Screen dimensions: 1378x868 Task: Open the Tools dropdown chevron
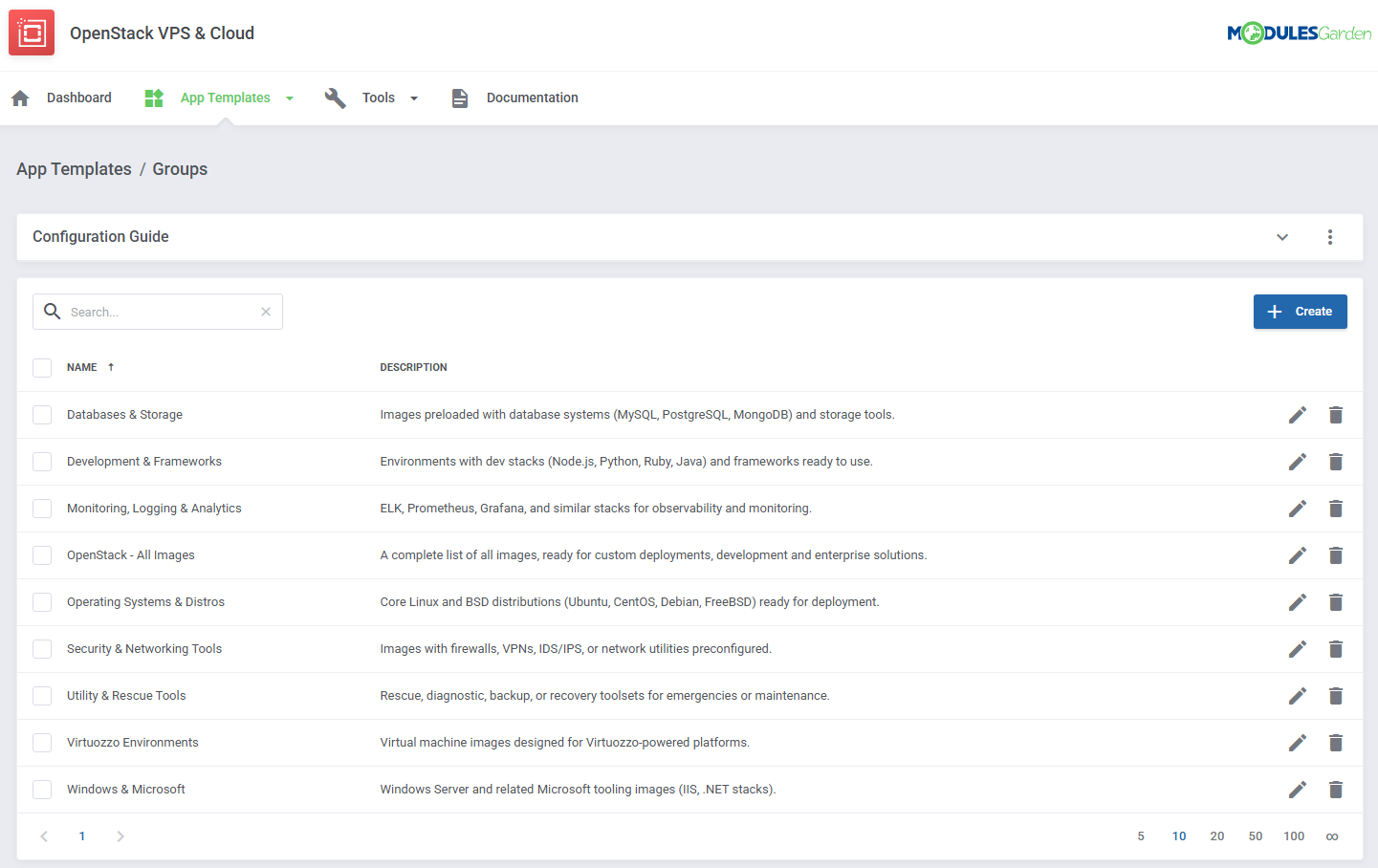pos(413,97)
